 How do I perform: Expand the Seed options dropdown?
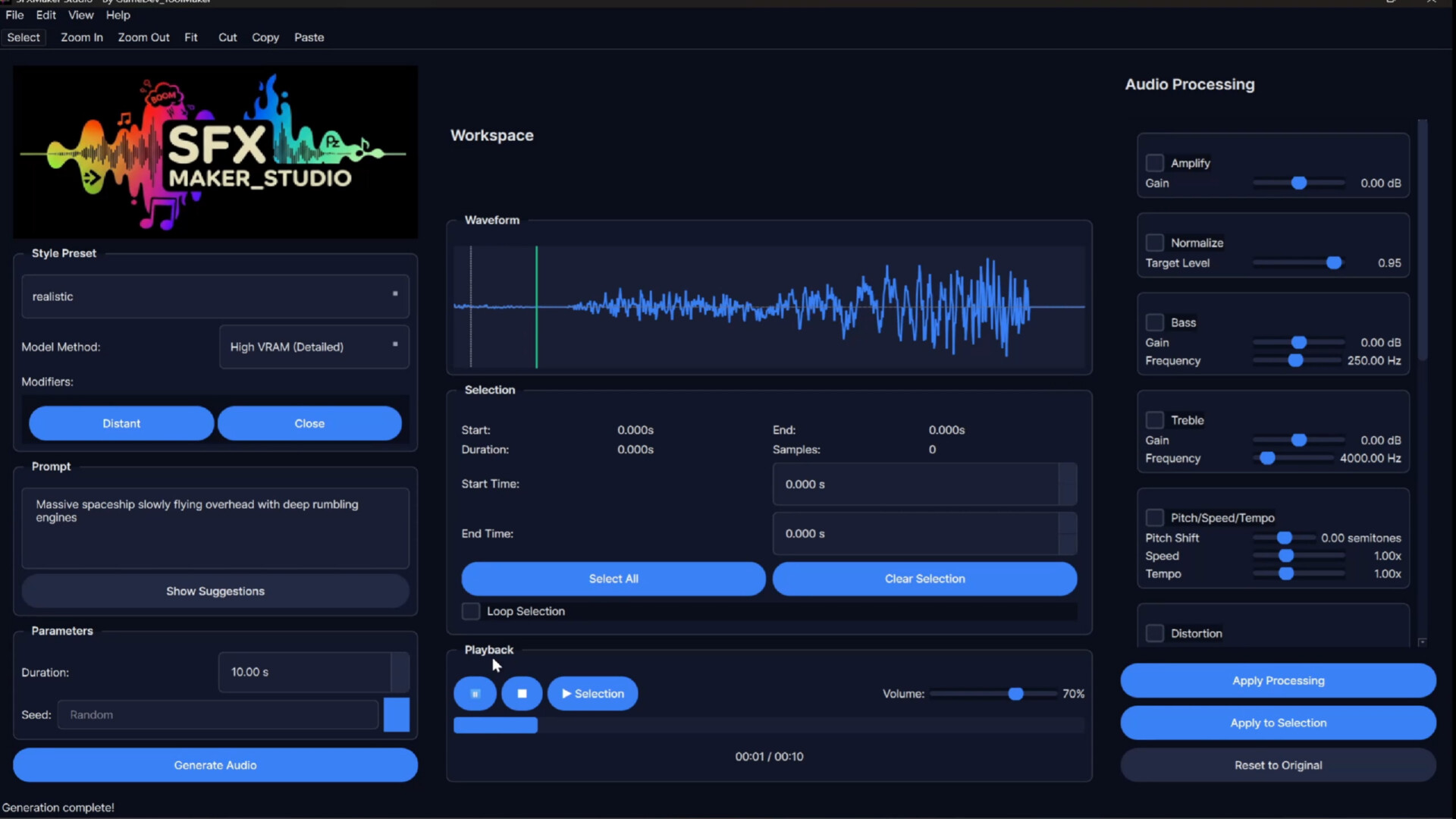(396, 714)
